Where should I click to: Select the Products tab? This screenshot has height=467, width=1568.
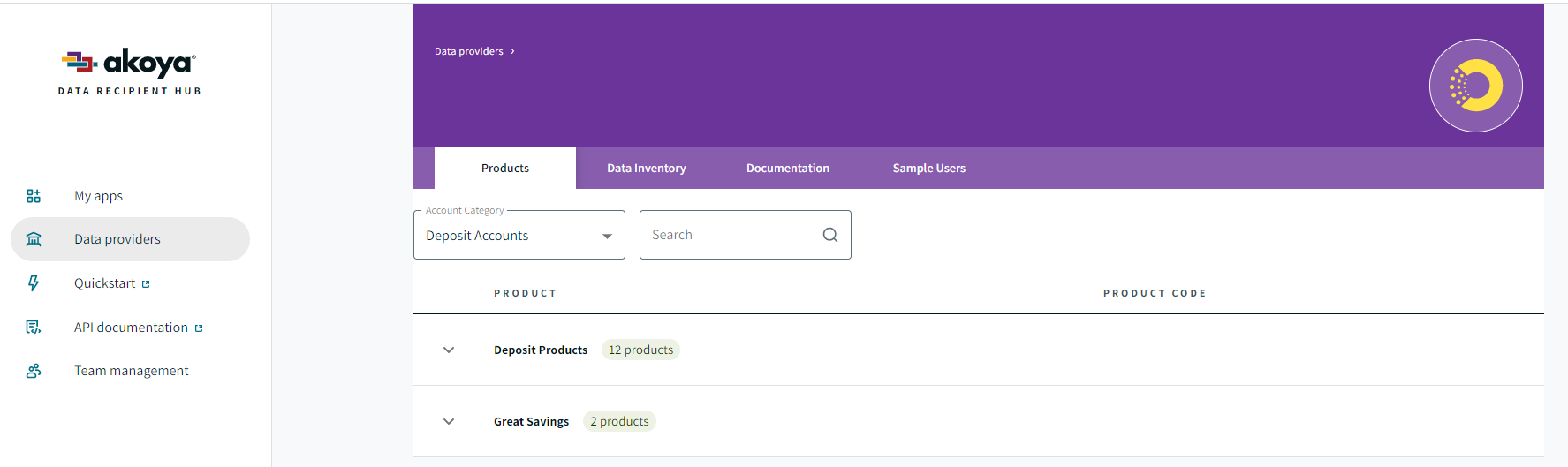505,168
